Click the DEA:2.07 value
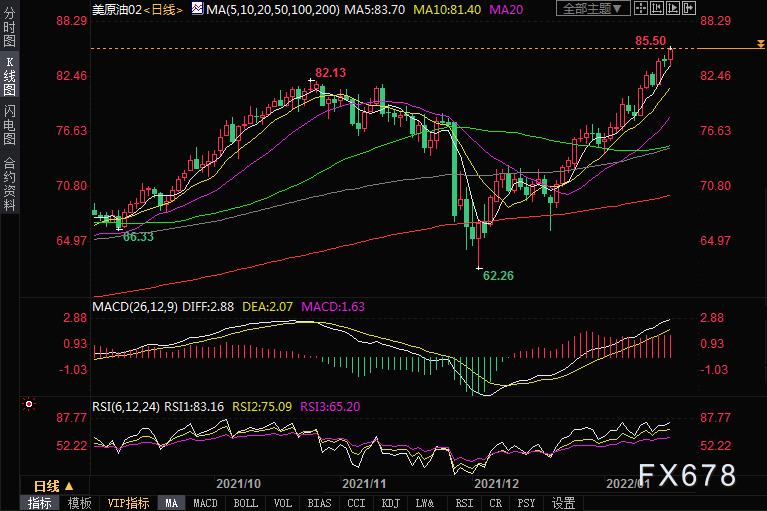Image resolution: width=767 pixels, height=511 pixels. point(268,307)
